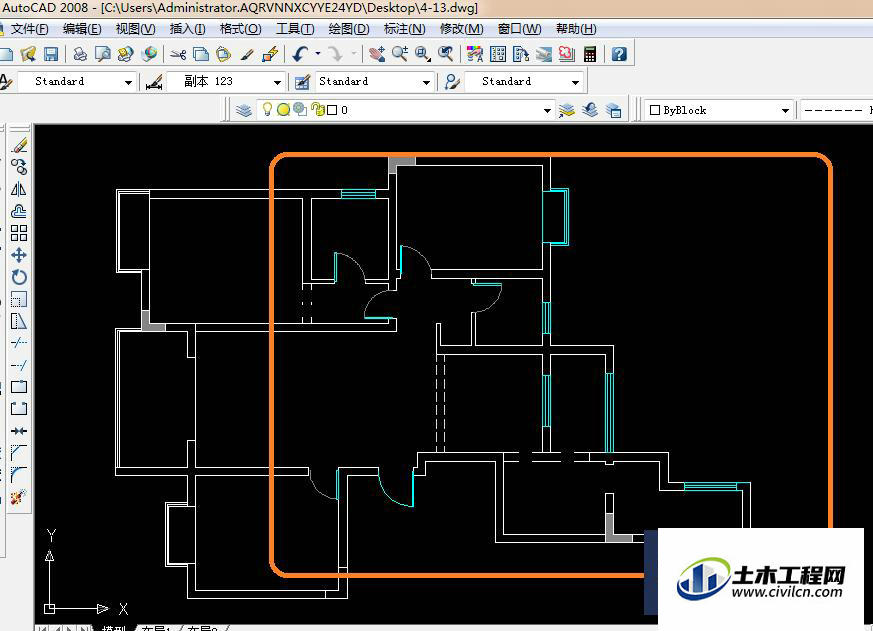Open the QuickCalc calculator icon
873x631 pixels.
click(590, 54)
